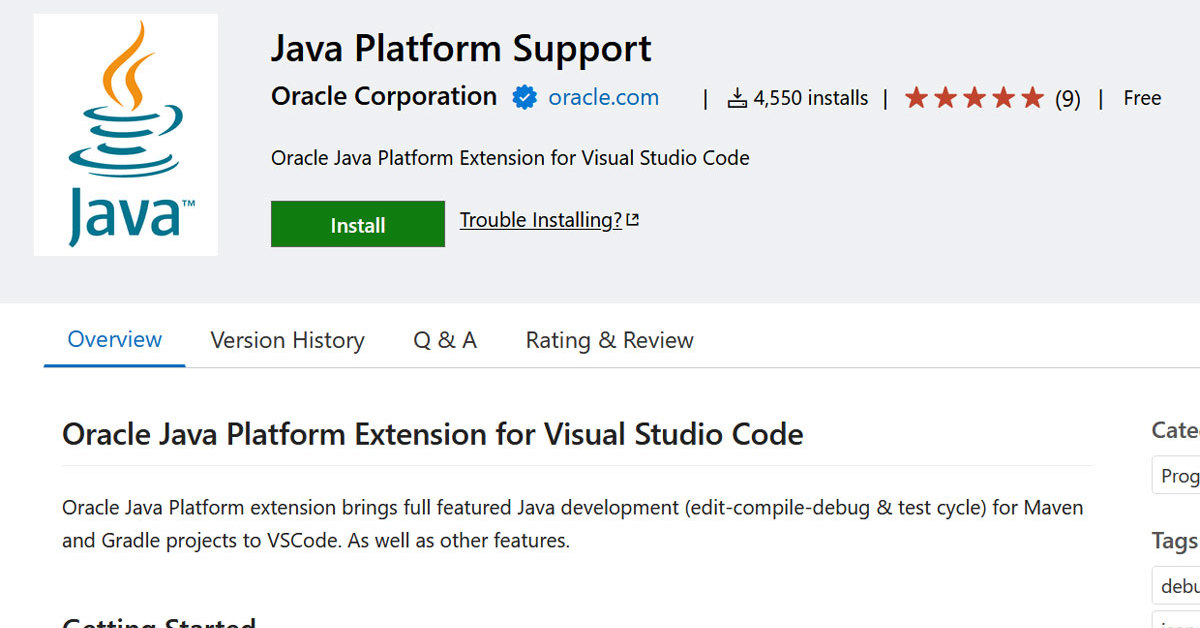Click the first star in the rating
This screenshot has height=628, width=1200.
pyautogui.click(x=916, y=98)
